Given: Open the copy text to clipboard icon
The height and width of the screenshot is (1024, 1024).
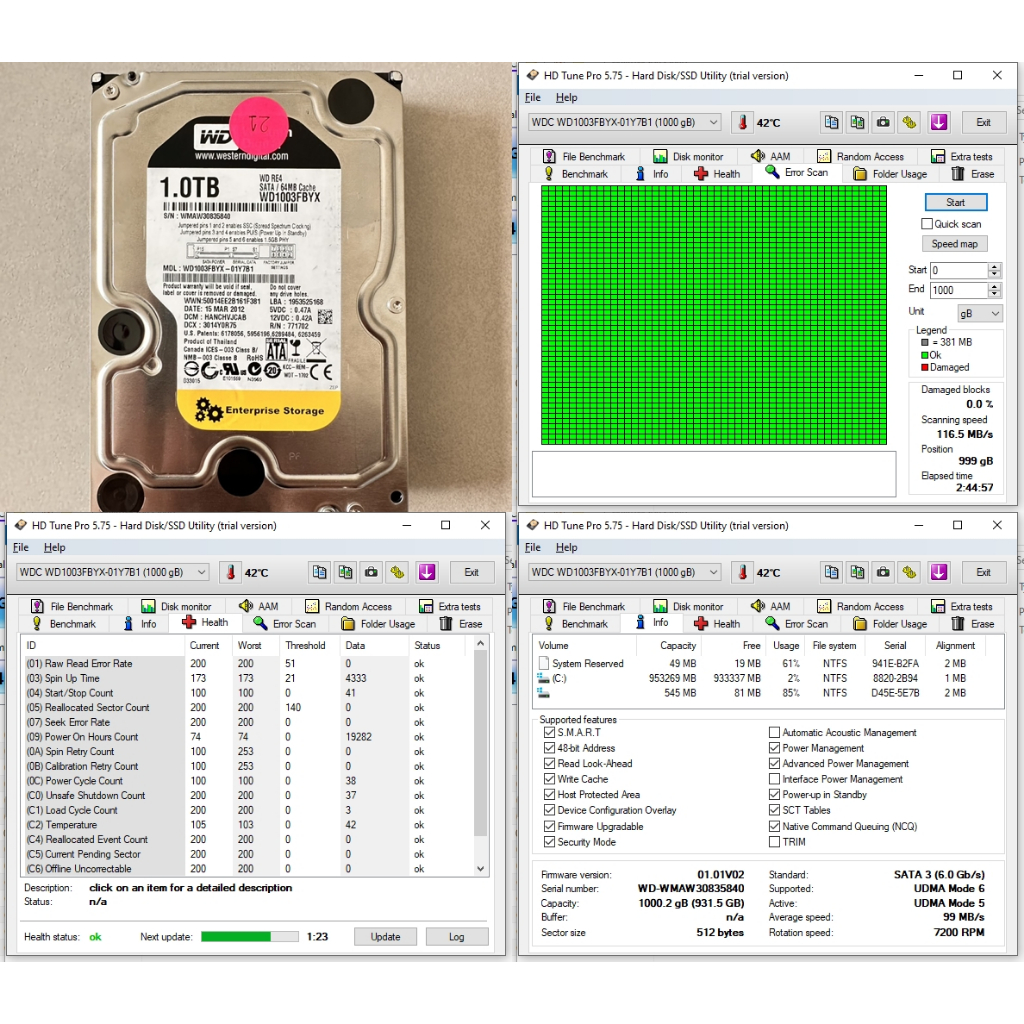Looking at the screenshot, I should (x=831, y=122).
